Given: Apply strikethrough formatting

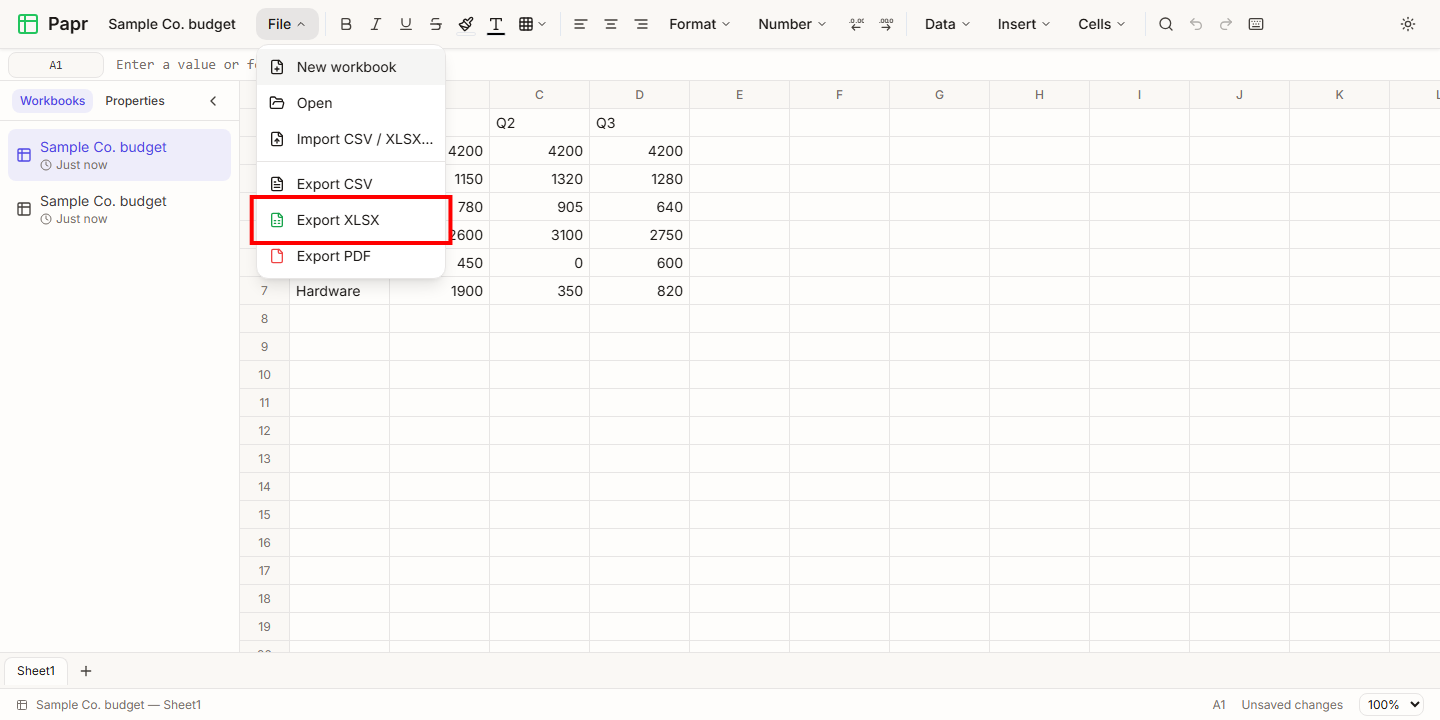Looking at the screenshot, I should [436, 24].
